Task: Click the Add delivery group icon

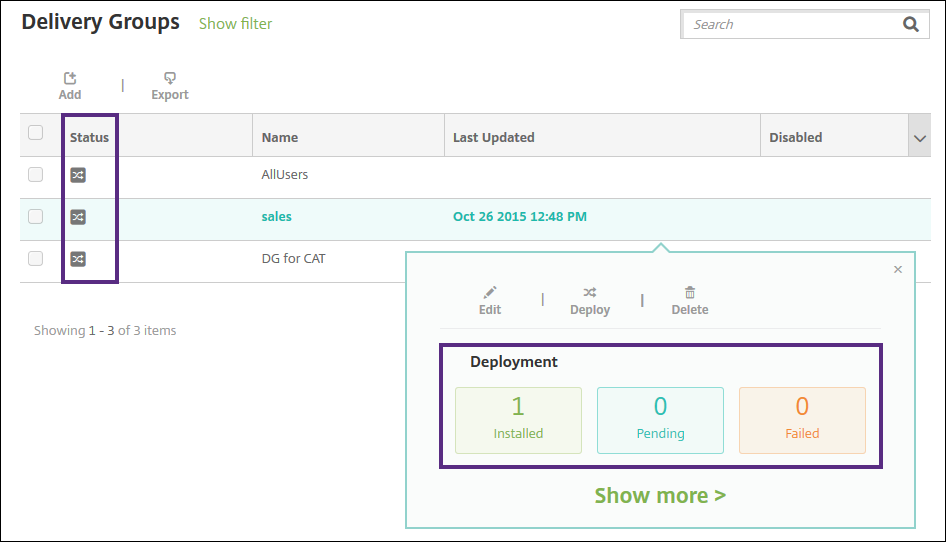Action: pyautogui.click(x=70, y=78)
